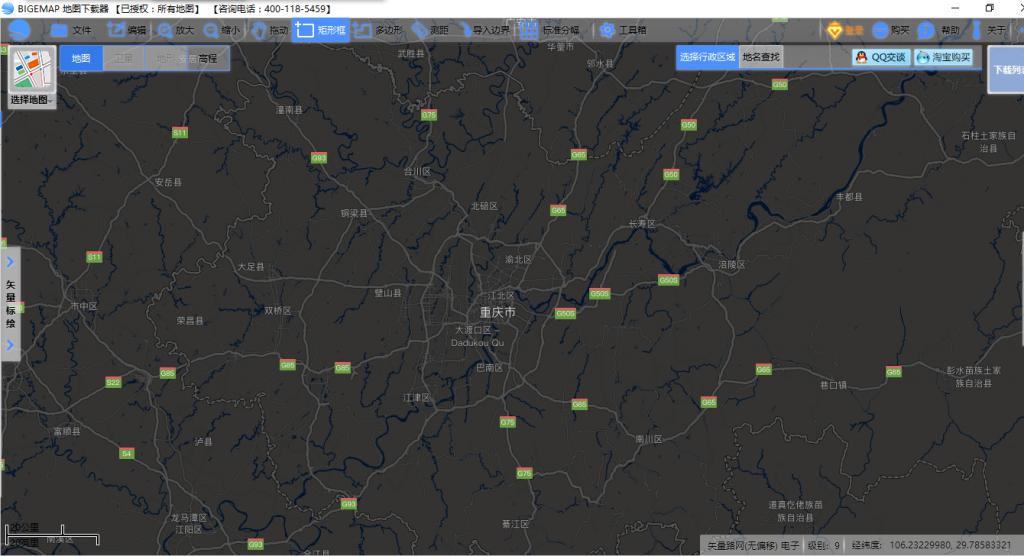This screenshot has height=556, width=1024.
Task: Expand the 矢量标绘 side panel arrow
Action: tap(10, 262)
